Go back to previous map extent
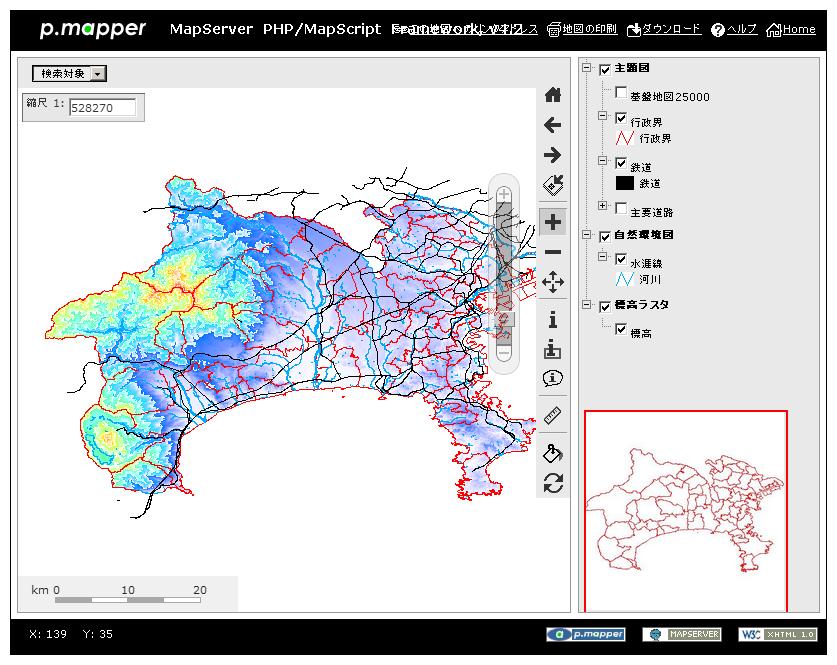The image size is (837, 665). [552, 125]
